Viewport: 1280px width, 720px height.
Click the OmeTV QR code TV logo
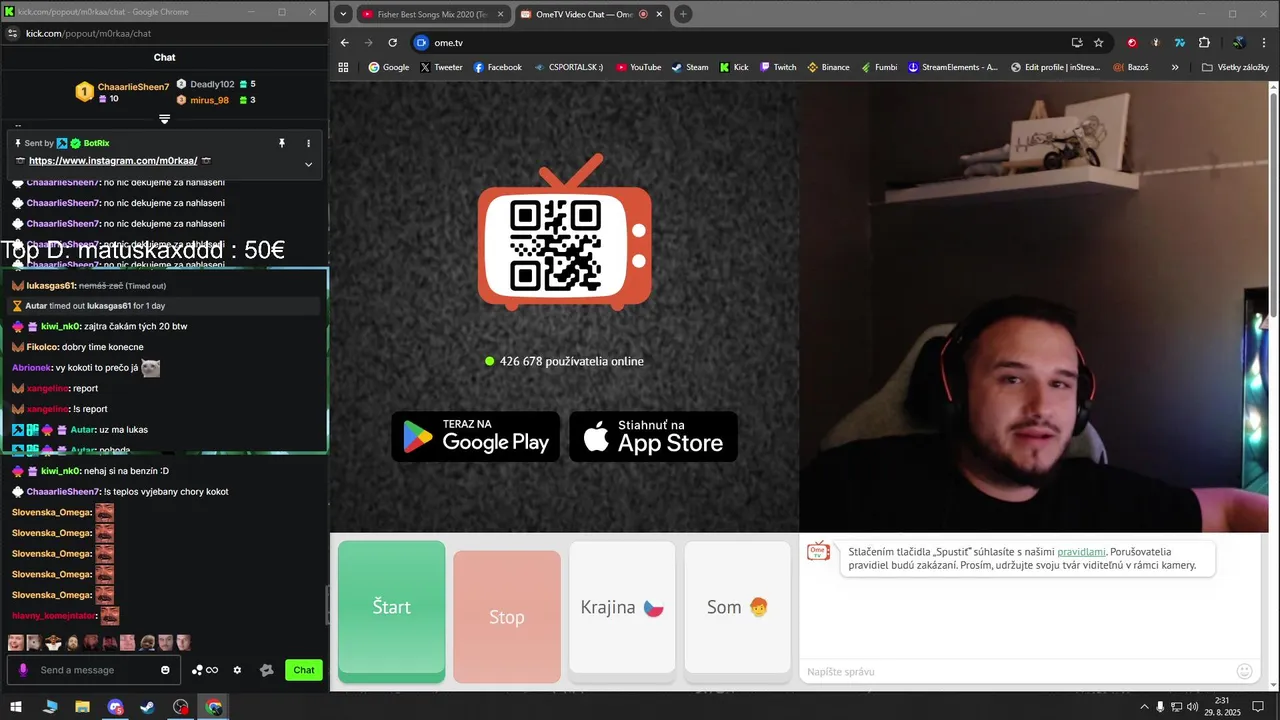pos(565,232)
